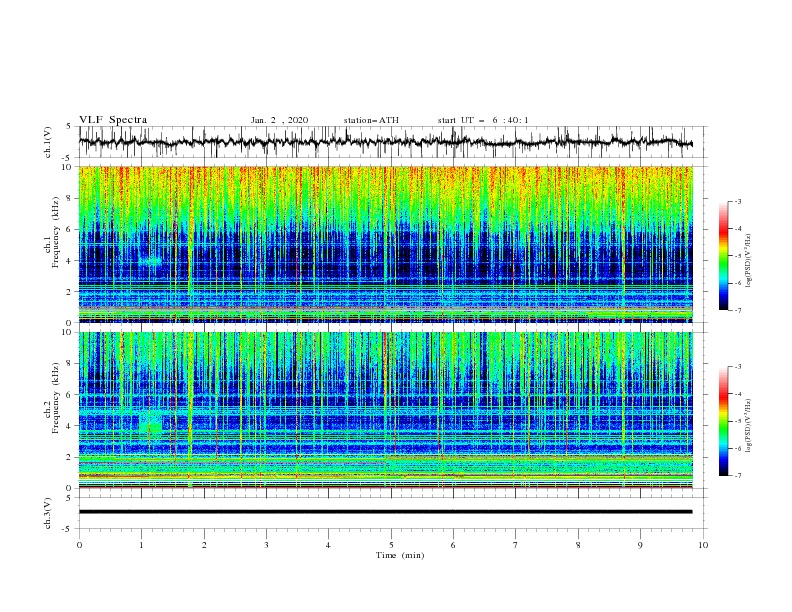Click time axis tick label "2"
The image size is (792, 612).
pos(204,545)
